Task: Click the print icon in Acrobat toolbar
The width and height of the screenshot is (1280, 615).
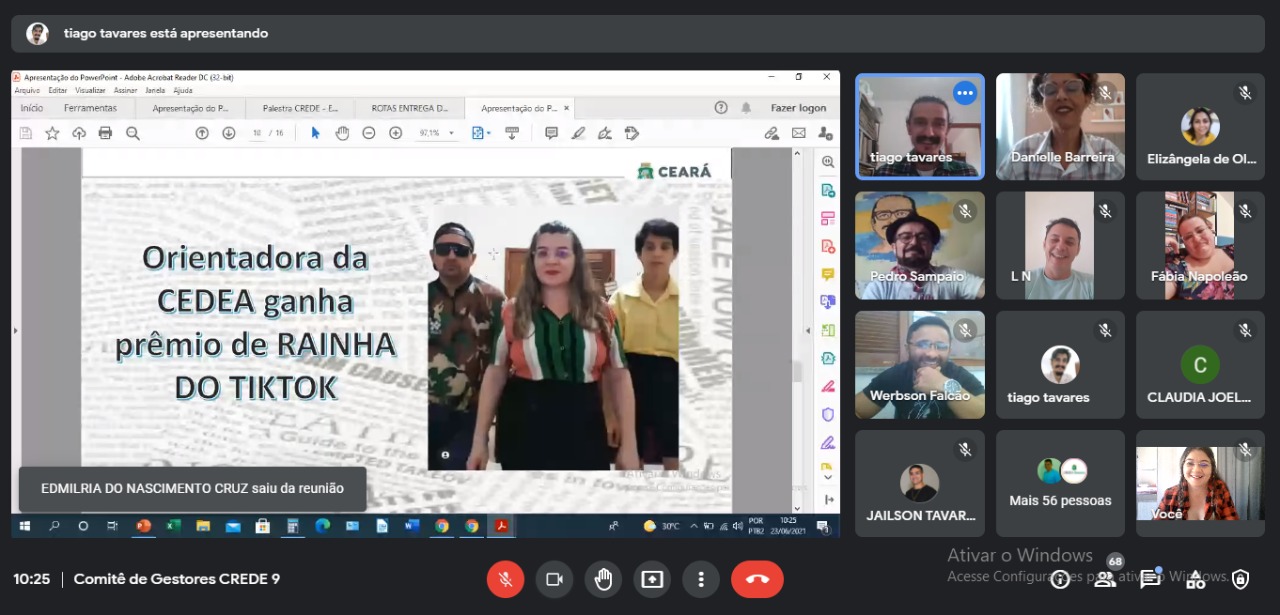Action: tap(106, 133)
